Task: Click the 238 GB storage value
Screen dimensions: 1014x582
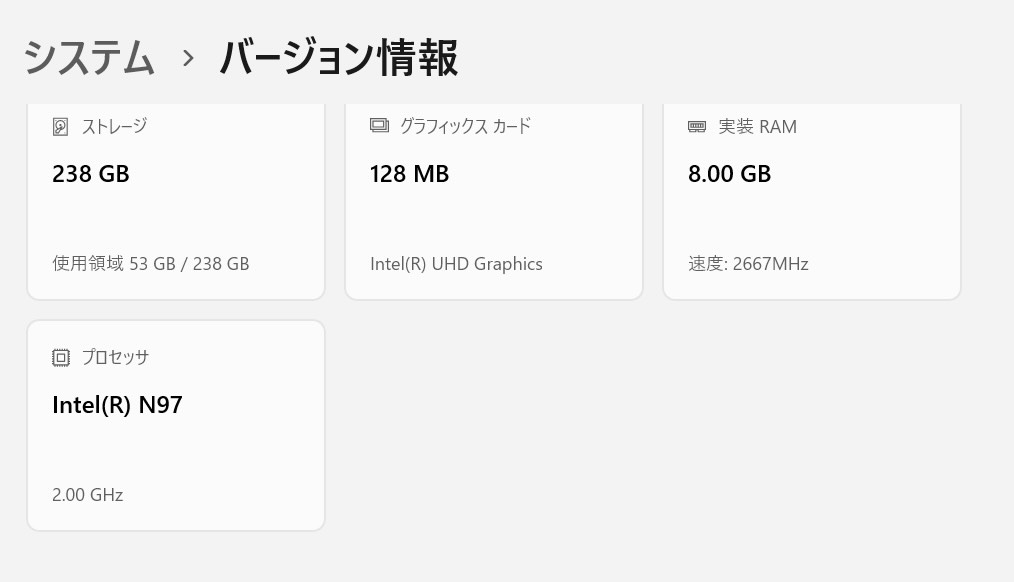Action: pos(91,174)
